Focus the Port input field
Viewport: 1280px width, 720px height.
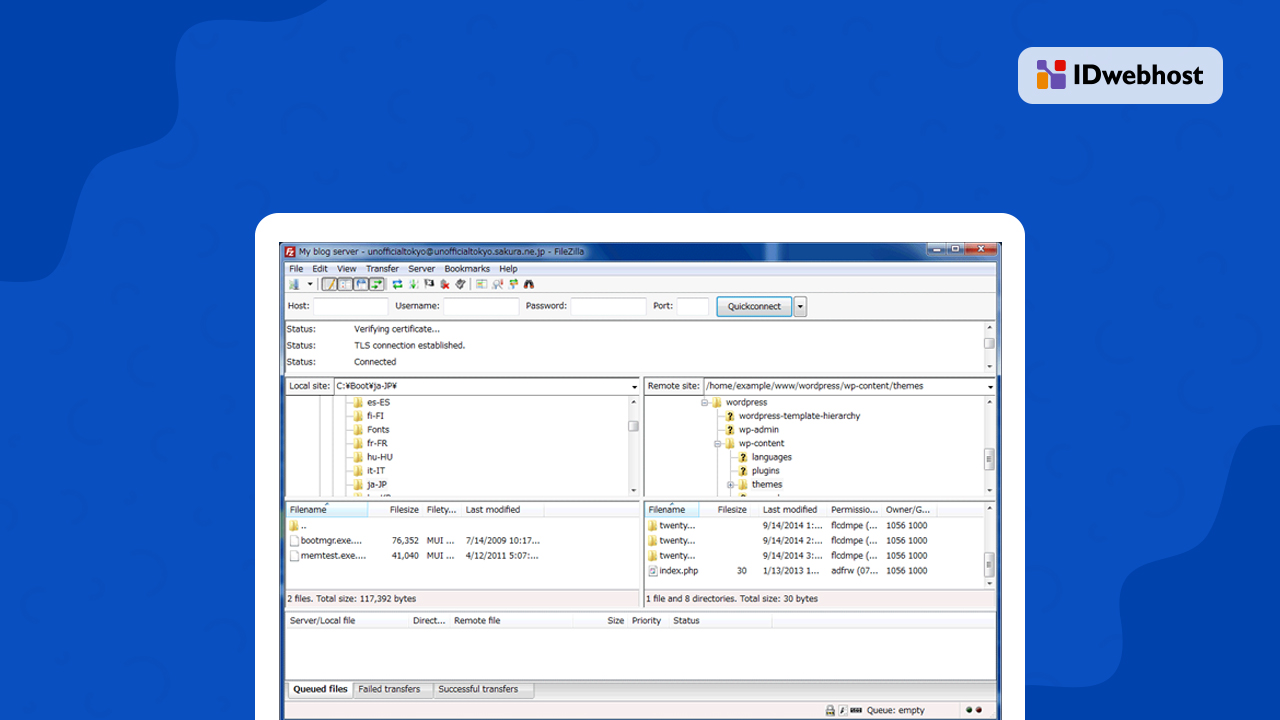tap(693, 307)
